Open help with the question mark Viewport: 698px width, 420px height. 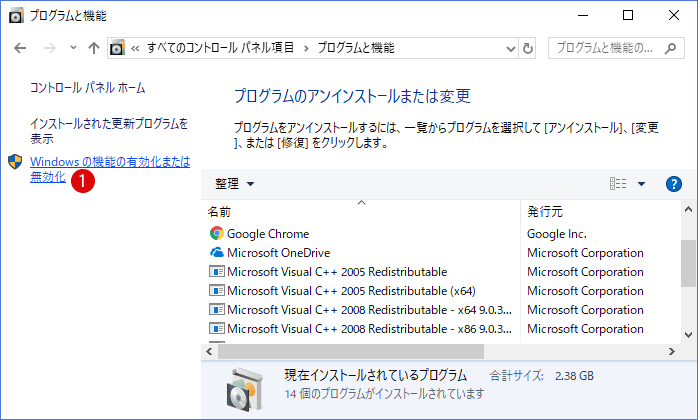tap(674, 183)
